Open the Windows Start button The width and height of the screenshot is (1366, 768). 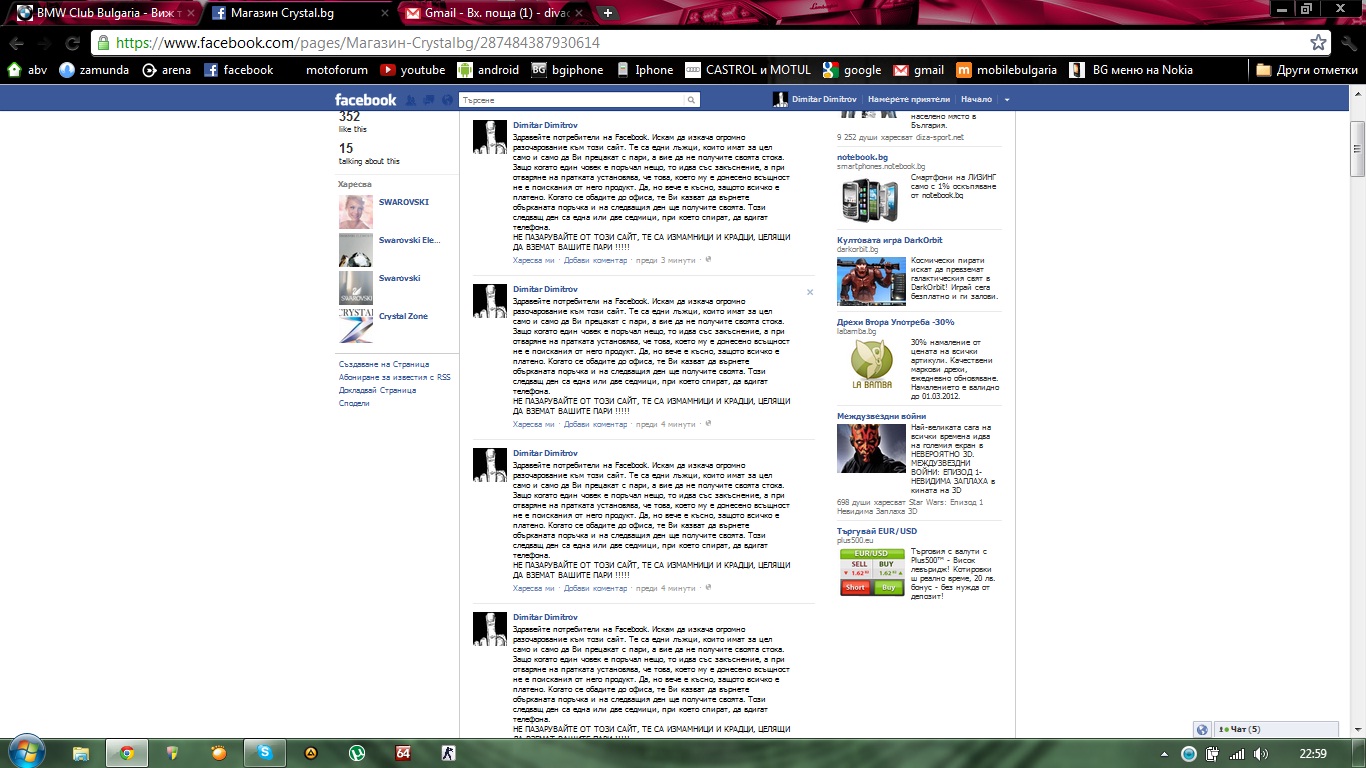click(x=26, y=752)
